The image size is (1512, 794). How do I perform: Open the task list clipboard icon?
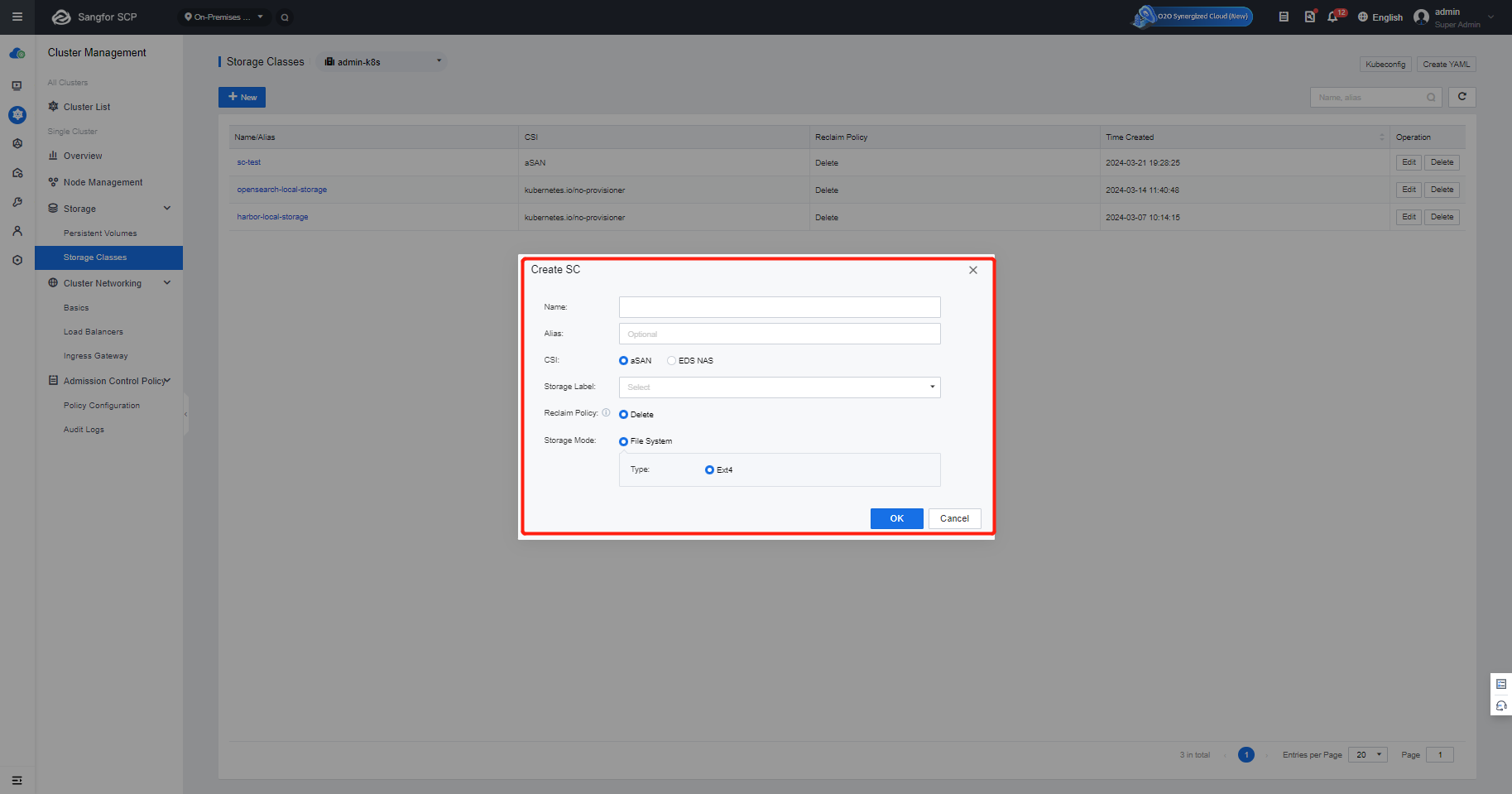click(x=1284, y=17)
